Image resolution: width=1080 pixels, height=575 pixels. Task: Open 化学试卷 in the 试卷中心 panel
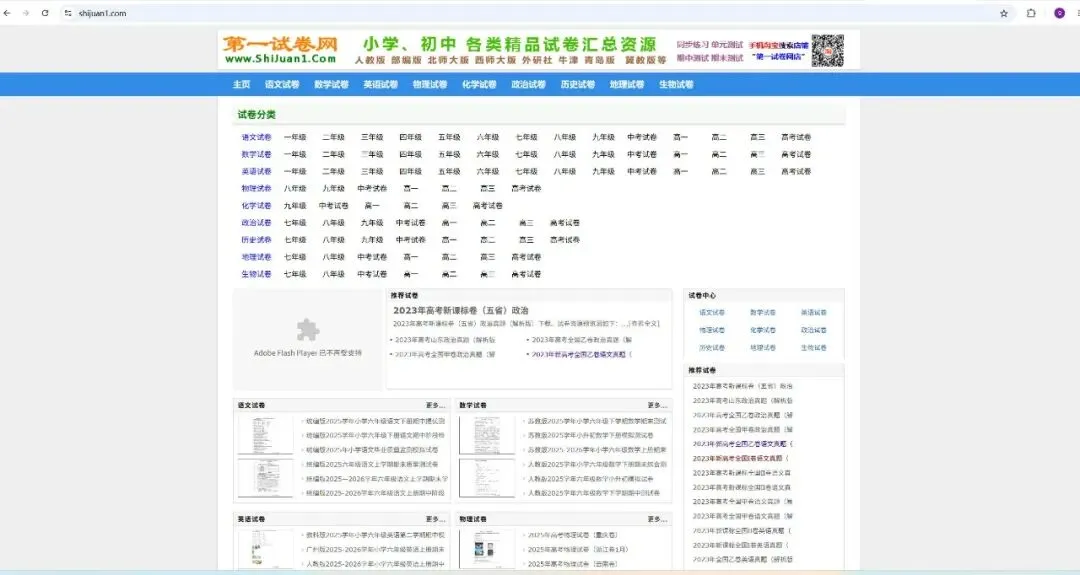(763, 331)
